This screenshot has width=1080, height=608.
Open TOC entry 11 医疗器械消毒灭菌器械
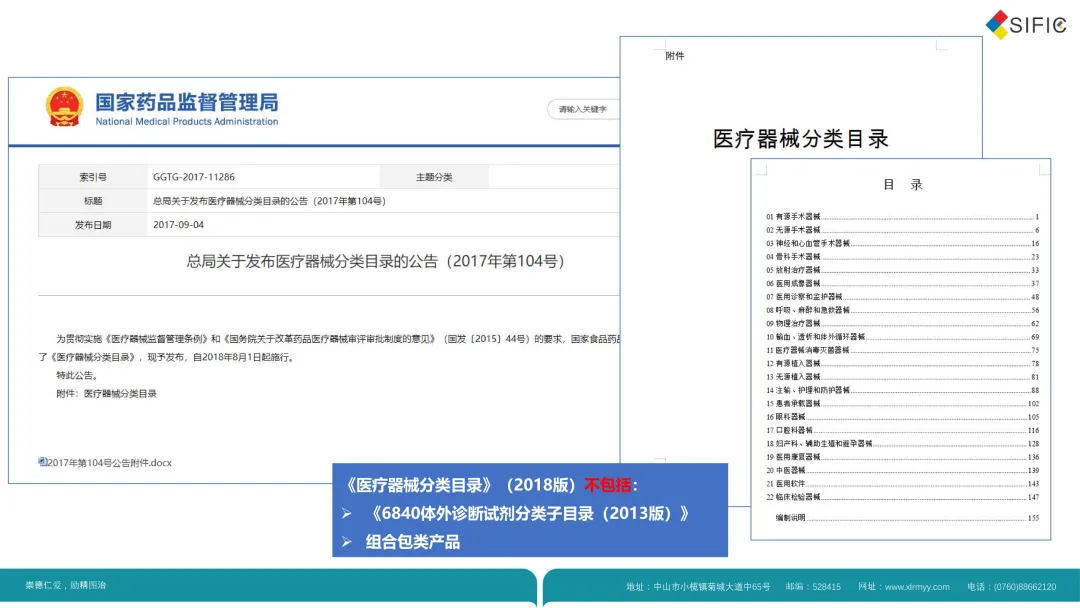902,350
